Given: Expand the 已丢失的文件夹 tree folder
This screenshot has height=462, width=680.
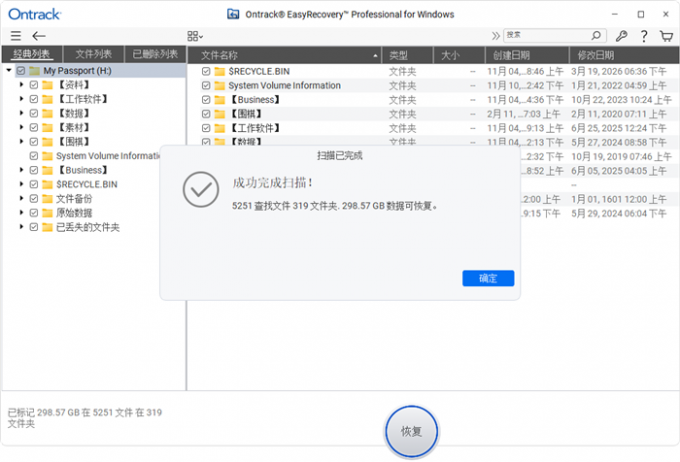Looking at the screenshot, I should pyautogui.click(x=21, y=227).
